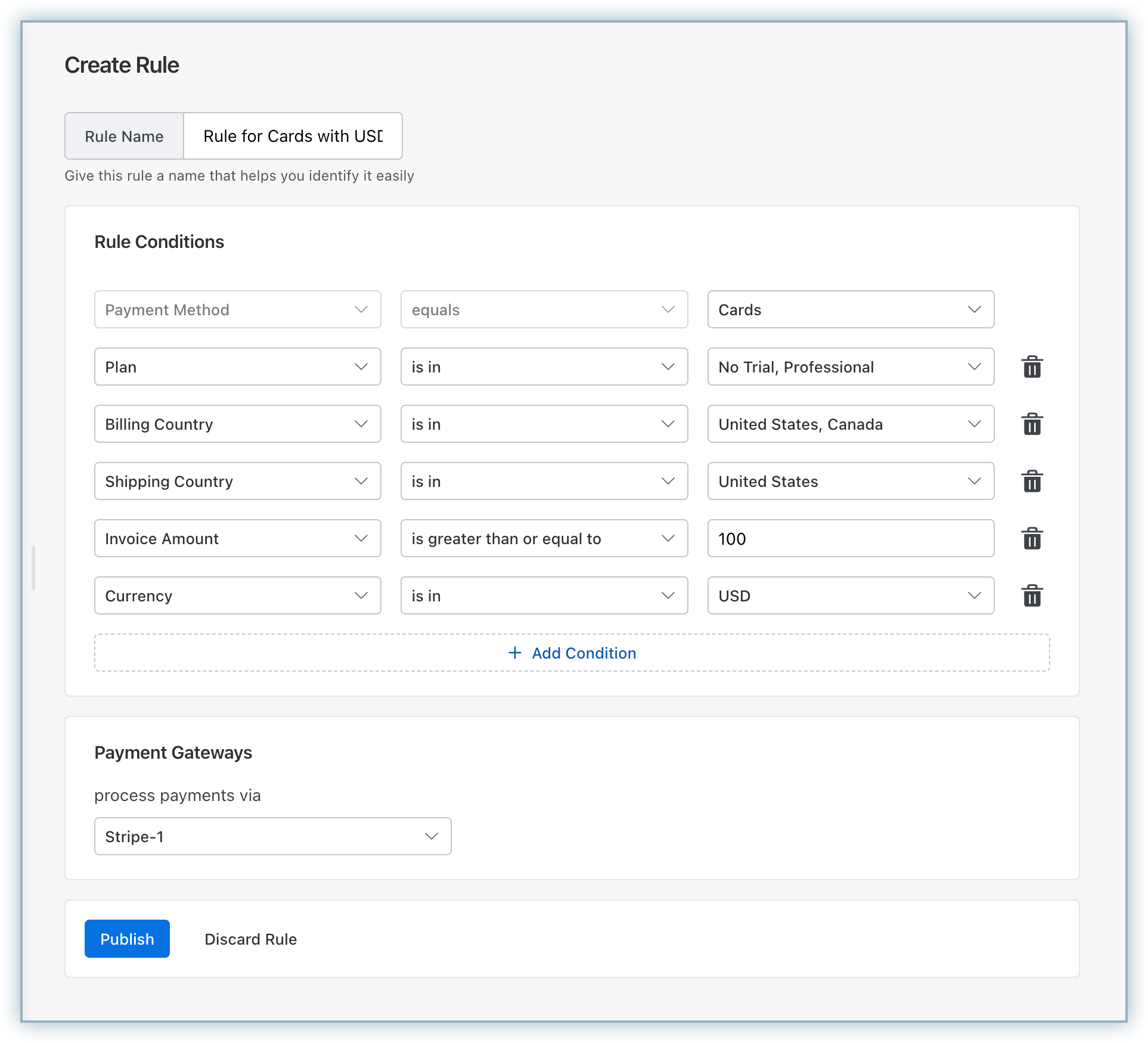1148x1043 pixels.
Task: Click the Rule Name text field
Action: (293, 136)
